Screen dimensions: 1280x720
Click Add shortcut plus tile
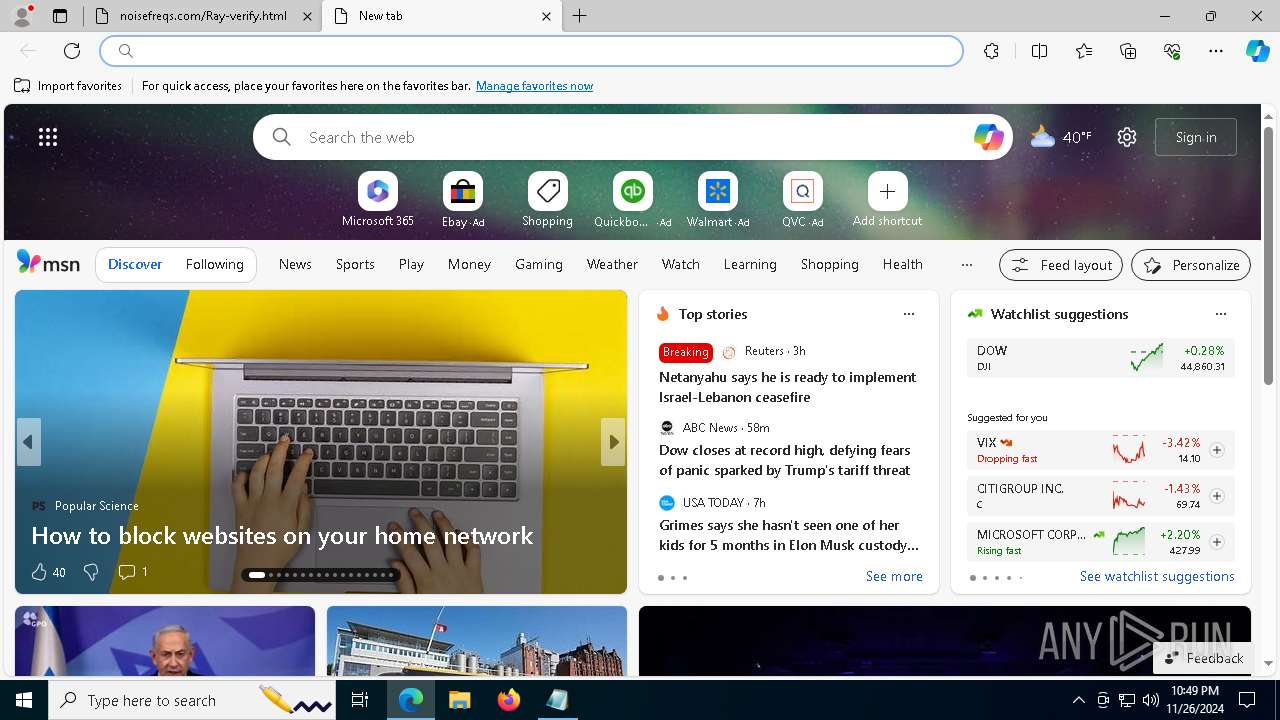(887, 200)
